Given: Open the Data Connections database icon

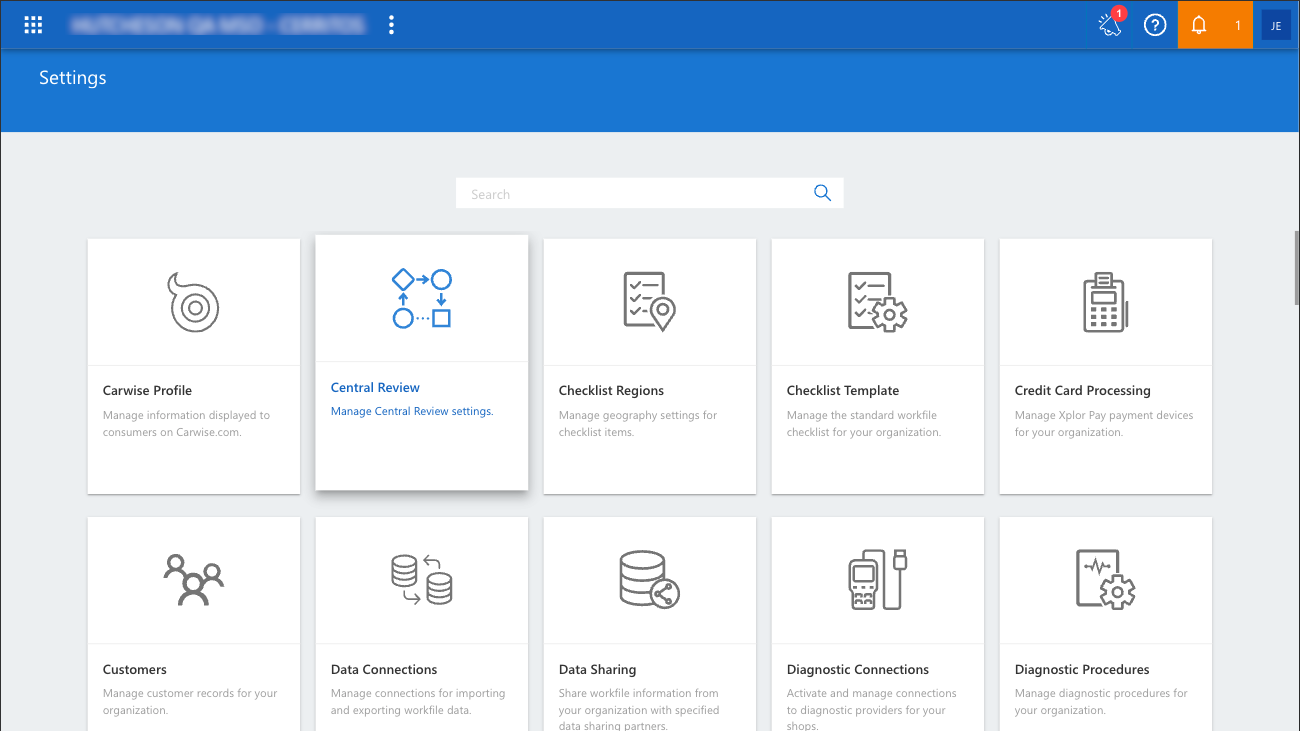Looking at the screenshot, I should (x=421, y=579).
